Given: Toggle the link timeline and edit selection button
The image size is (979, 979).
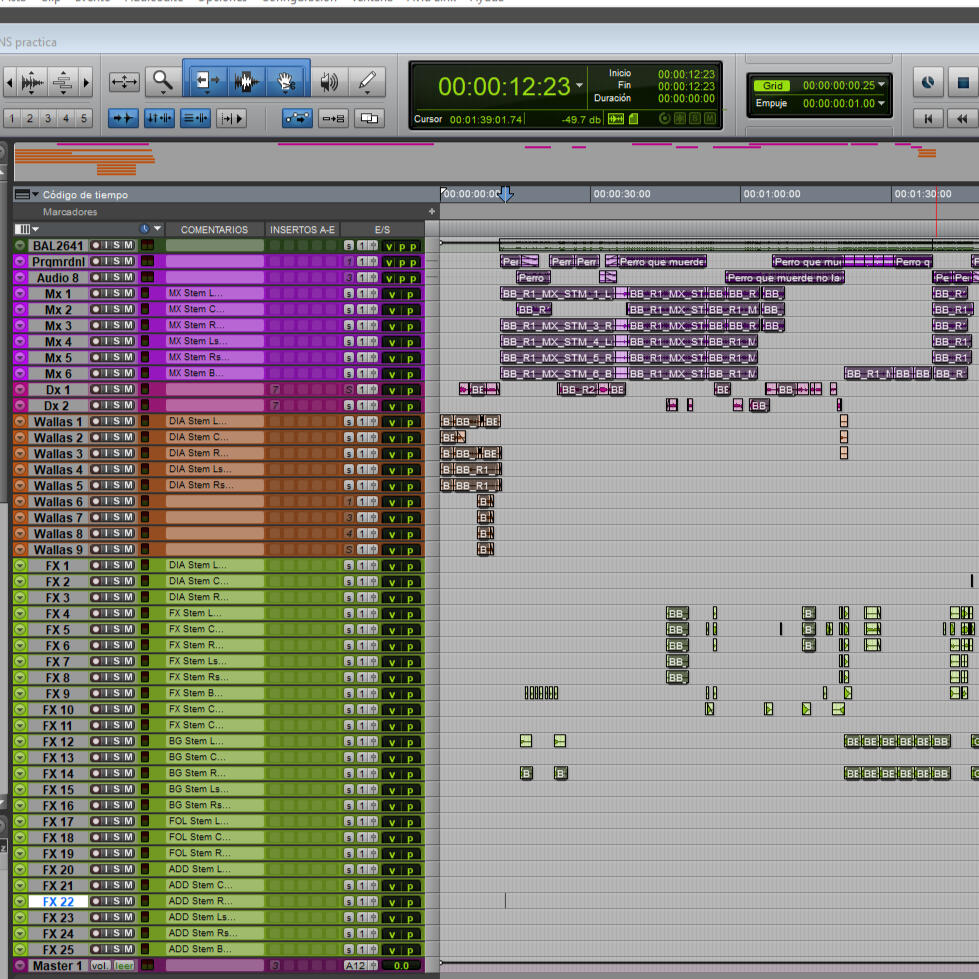Looking at the screenshot, I should point(159,118).
